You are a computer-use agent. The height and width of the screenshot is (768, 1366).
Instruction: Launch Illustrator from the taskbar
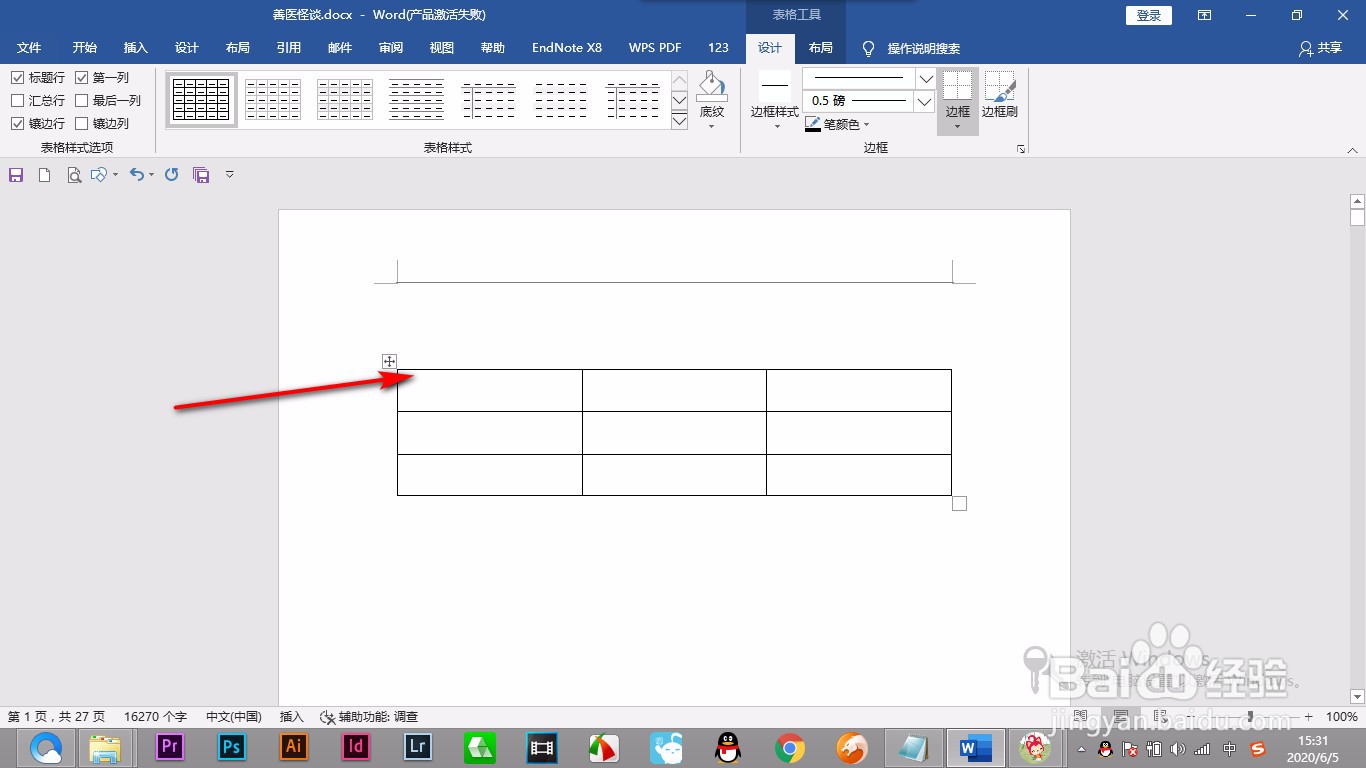coord(294,746)
